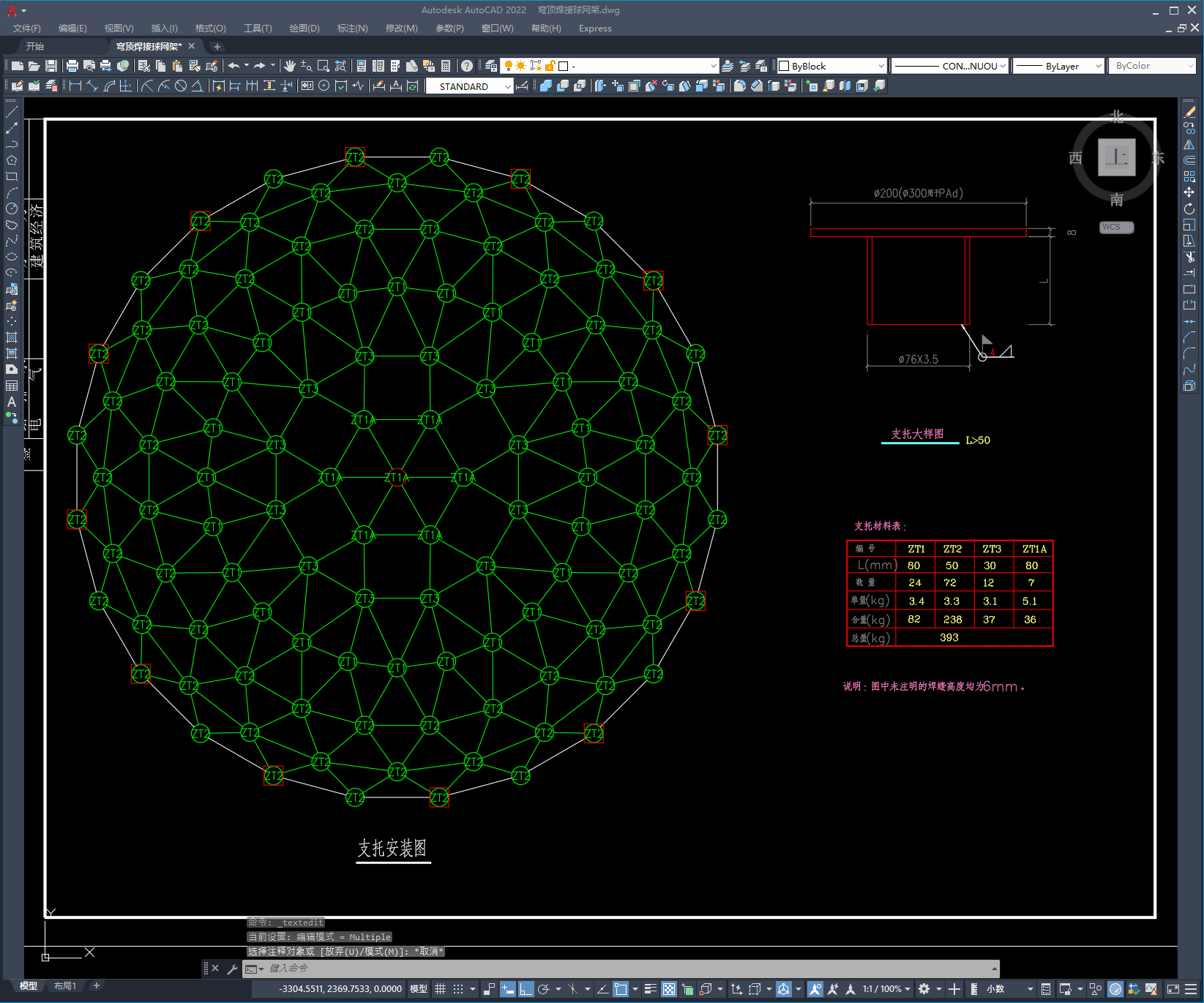Click the ByBlock white color swatch
1204x1003 pixels.
(x=784, y=66)
